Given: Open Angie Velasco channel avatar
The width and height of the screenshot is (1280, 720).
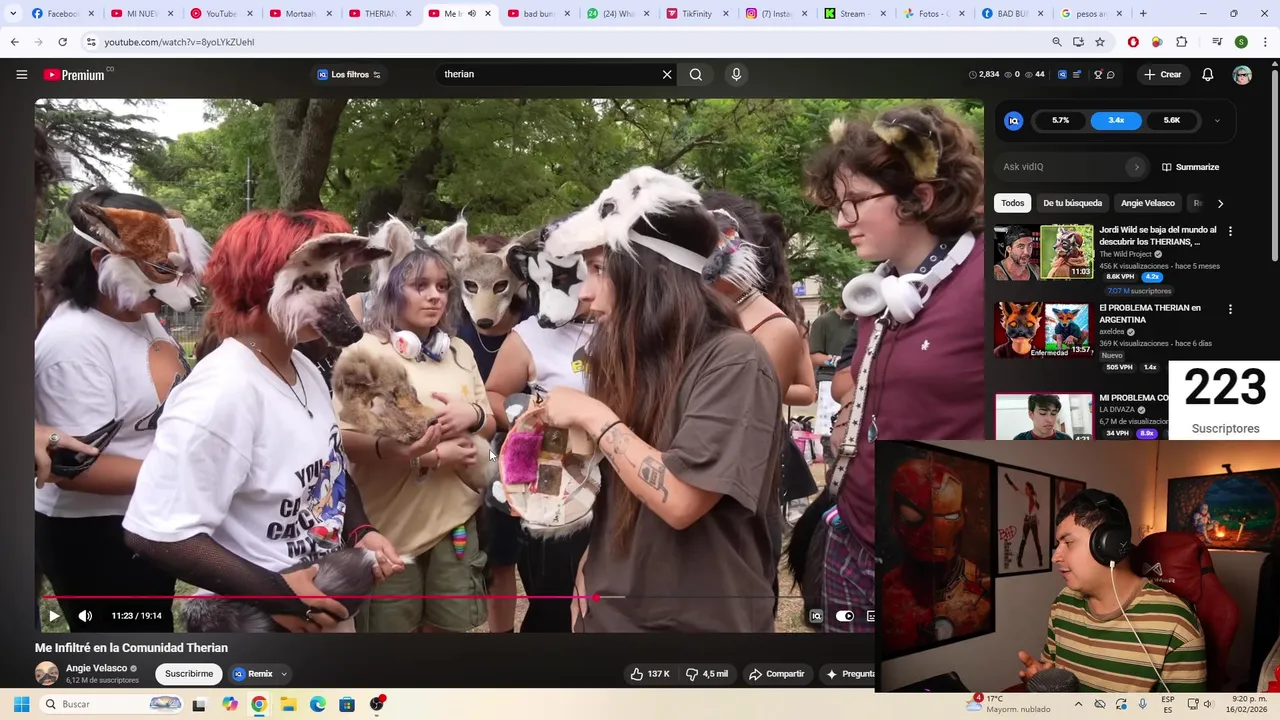Looking at the screenshot, I should pyautogui.click(x=47, y=674).
